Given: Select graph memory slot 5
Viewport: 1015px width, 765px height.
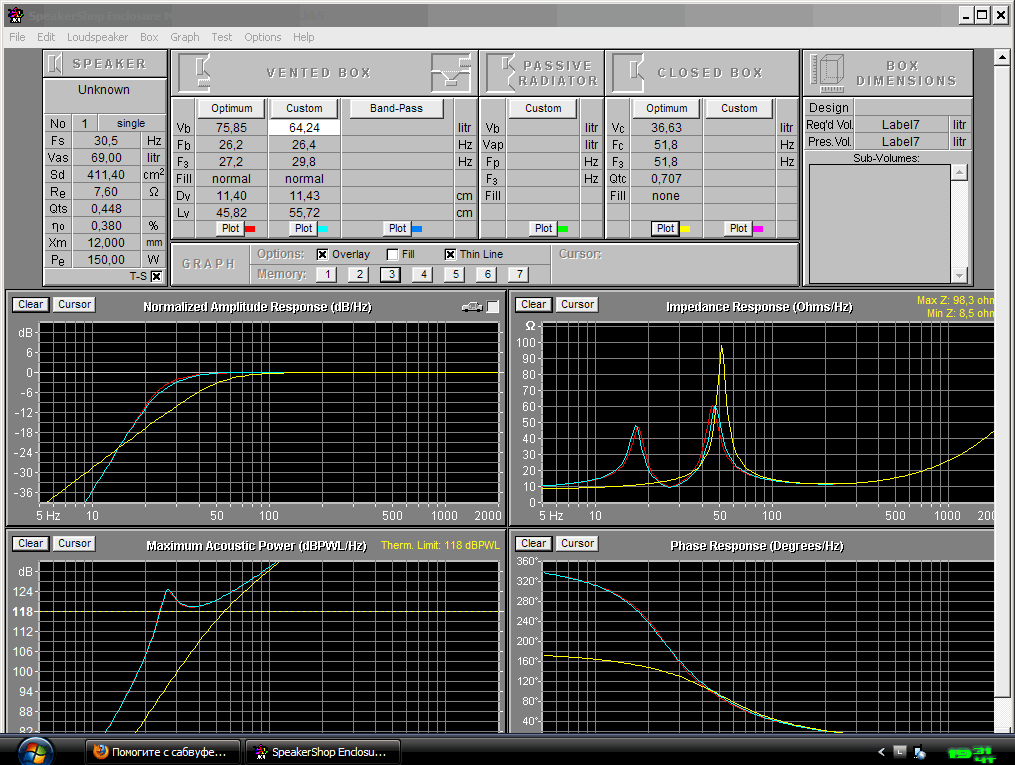Looking at the screenshot, I should click(x=454, y=274).
